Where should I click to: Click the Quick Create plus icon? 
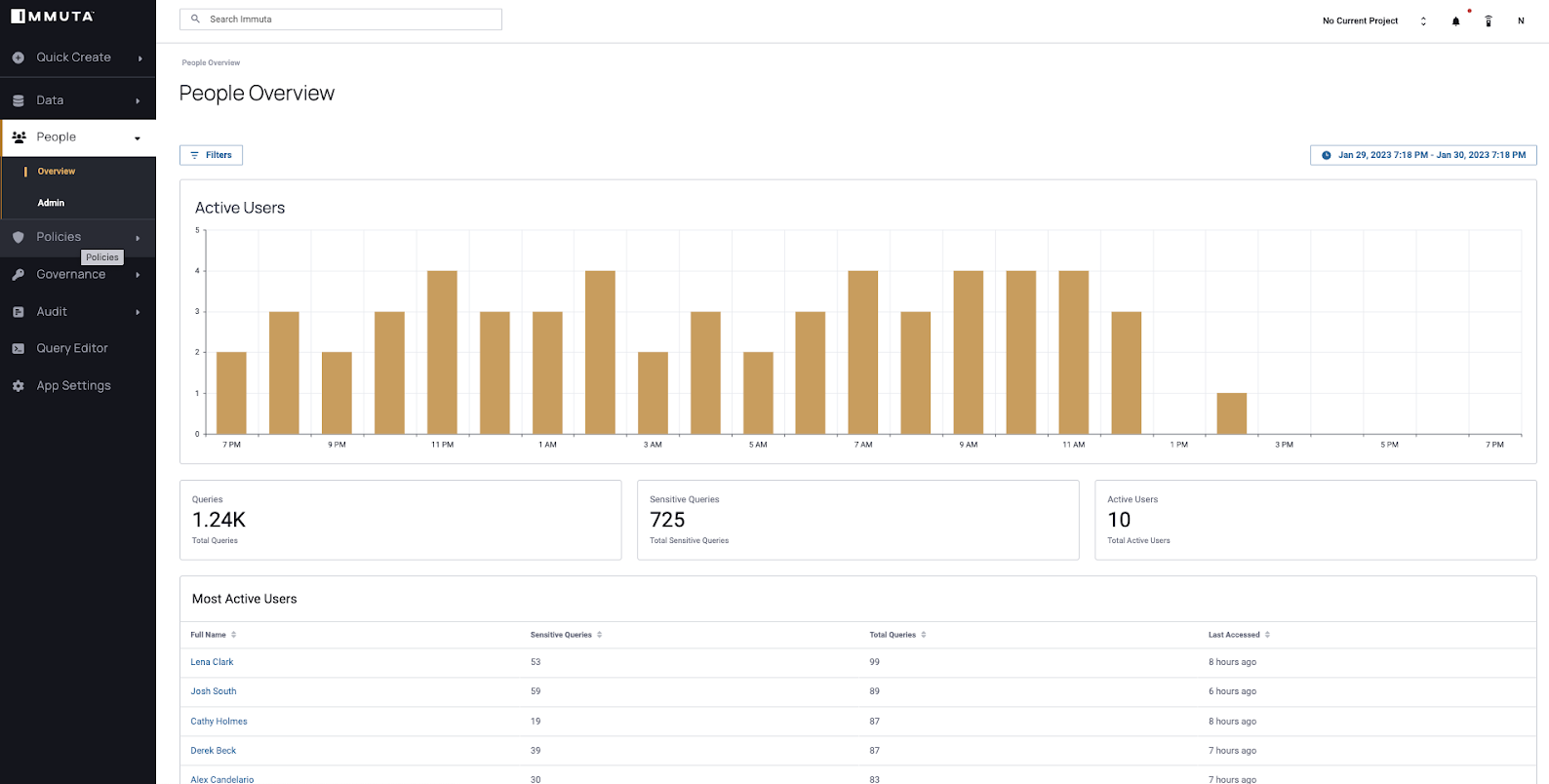coord(18,58)
